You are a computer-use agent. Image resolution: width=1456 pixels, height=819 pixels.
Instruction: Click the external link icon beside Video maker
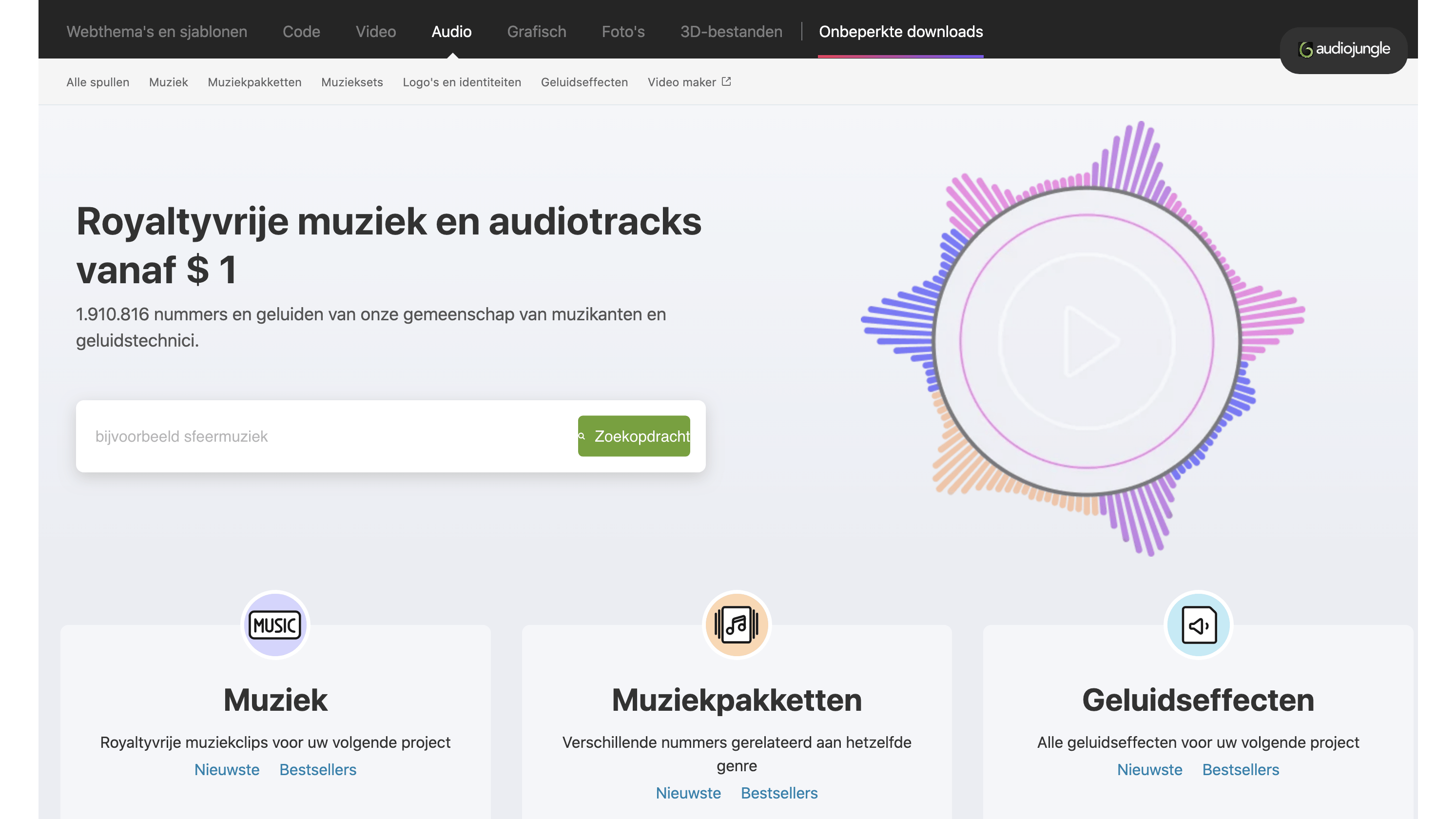point(726,81)
